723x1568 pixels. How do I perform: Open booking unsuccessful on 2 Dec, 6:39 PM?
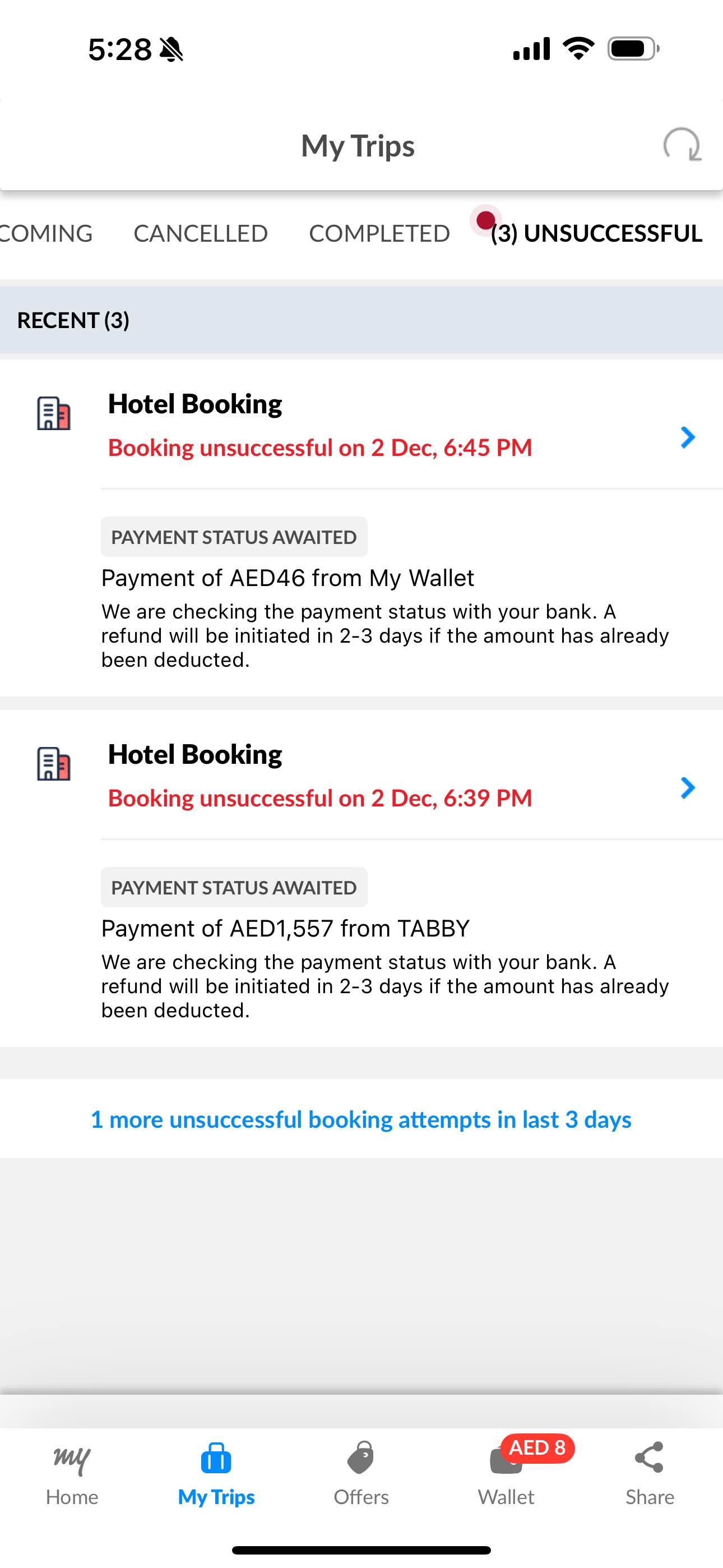[x=320, y=799]
